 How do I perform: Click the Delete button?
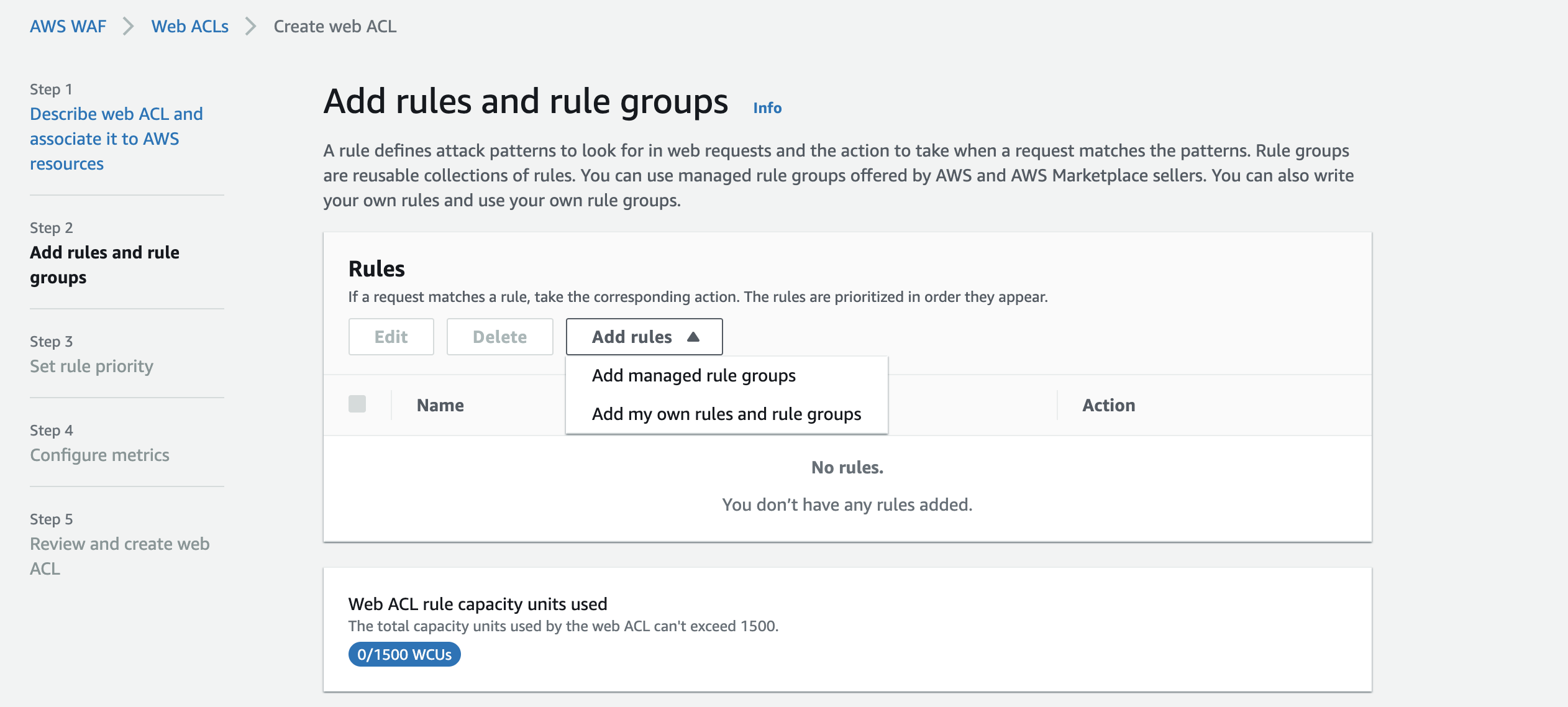click(x=499, y=337)
